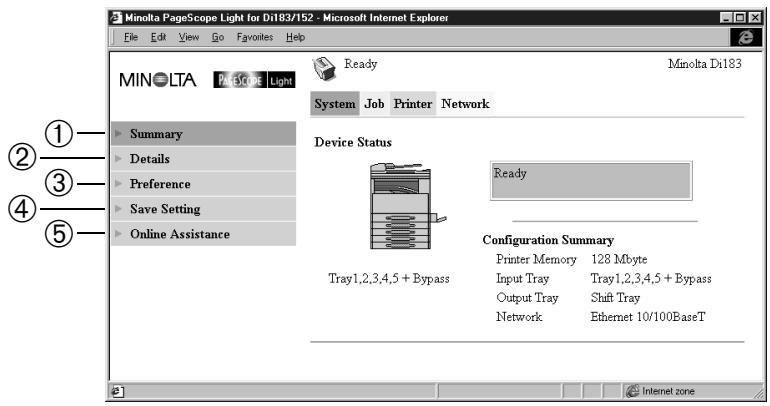Close the Internet Explorer window

coord(755,18)
